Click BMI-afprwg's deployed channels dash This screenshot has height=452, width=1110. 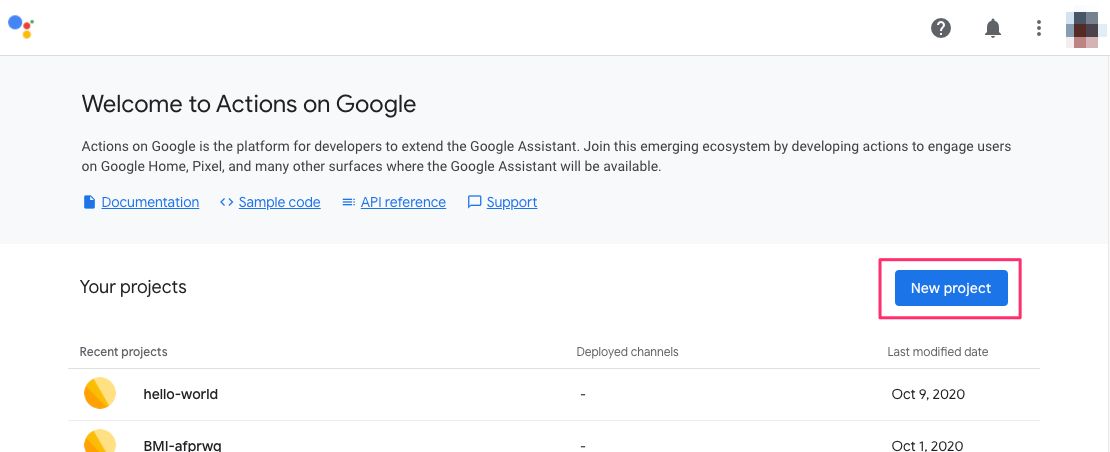pos(582,446)
